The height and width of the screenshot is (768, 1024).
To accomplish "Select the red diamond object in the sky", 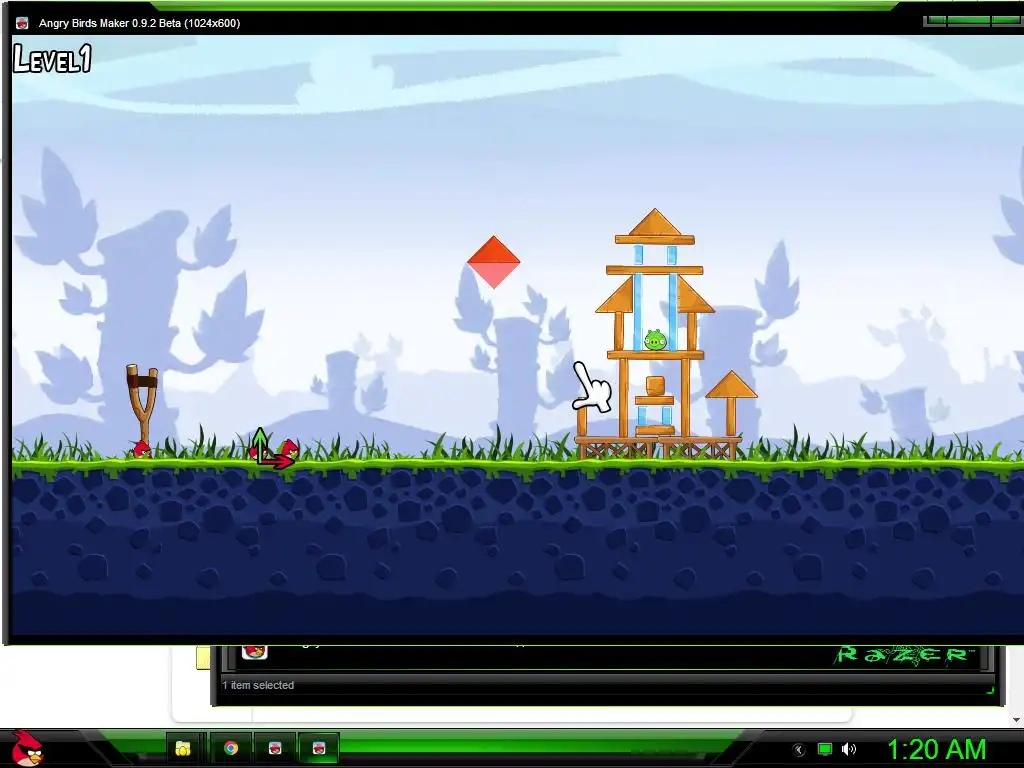I will (494, 262).
